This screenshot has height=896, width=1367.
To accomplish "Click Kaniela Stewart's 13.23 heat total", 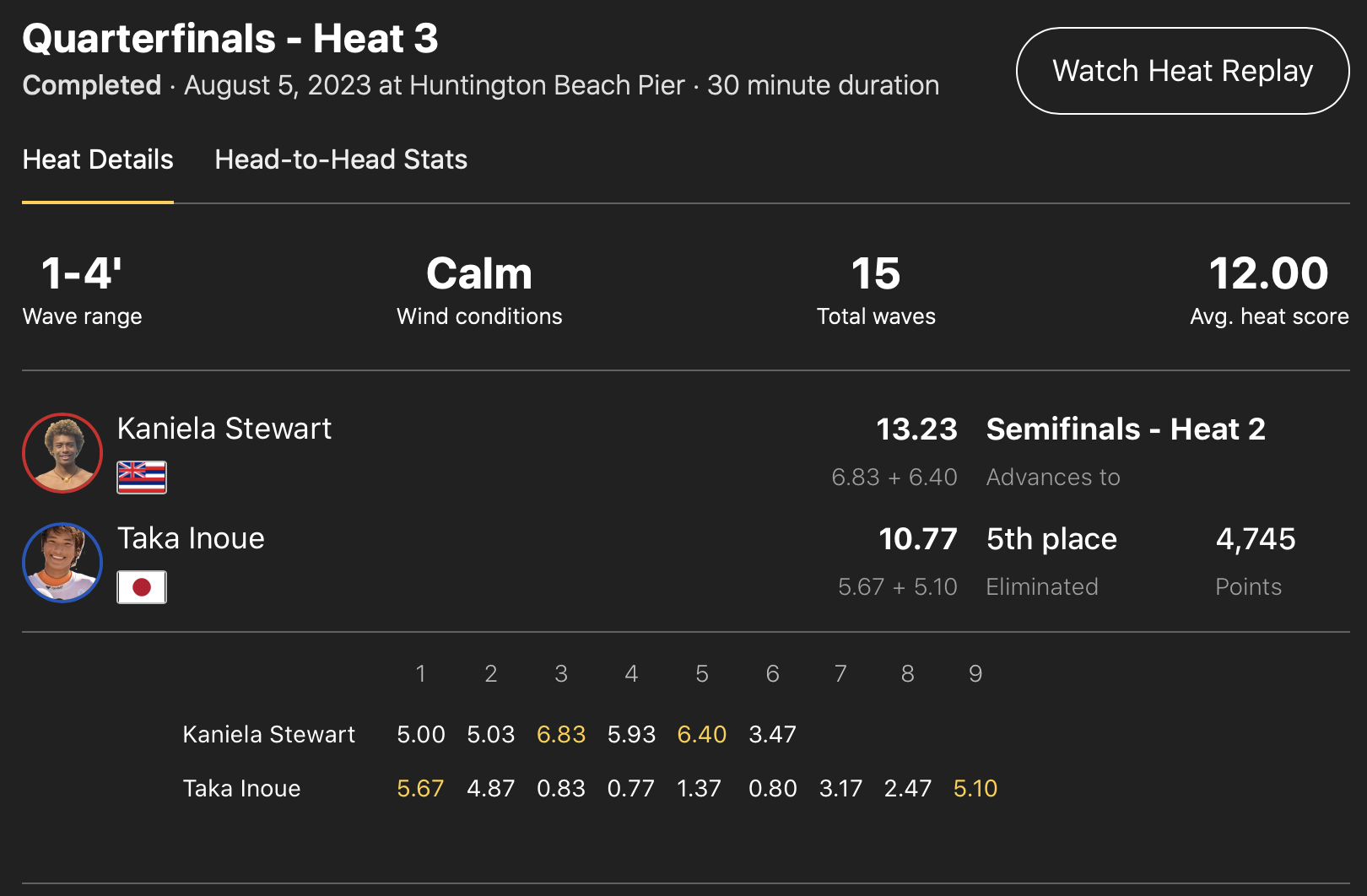I will point(916,429).
